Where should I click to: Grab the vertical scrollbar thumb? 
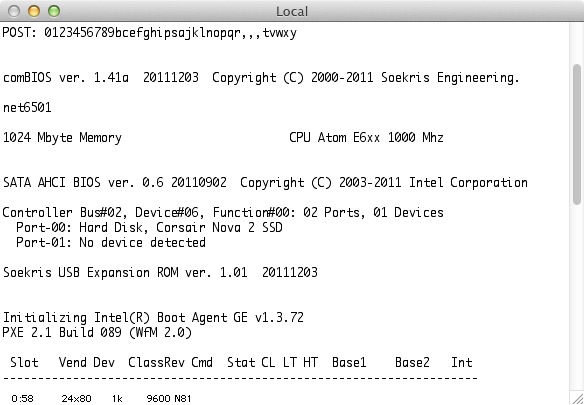[577, 134]
